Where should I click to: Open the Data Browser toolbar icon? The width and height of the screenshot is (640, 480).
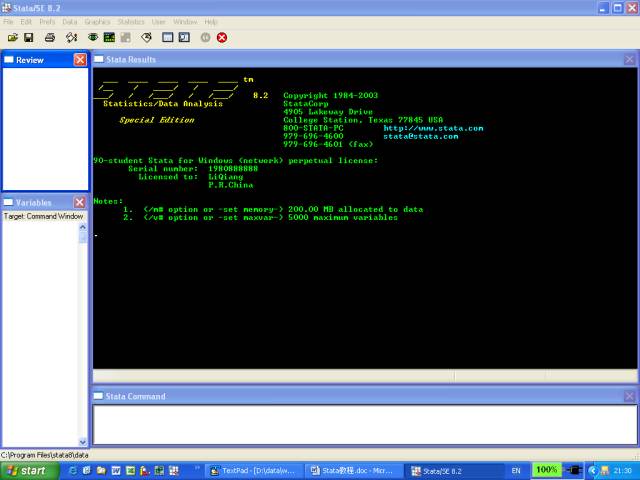[x=184, y=38]
